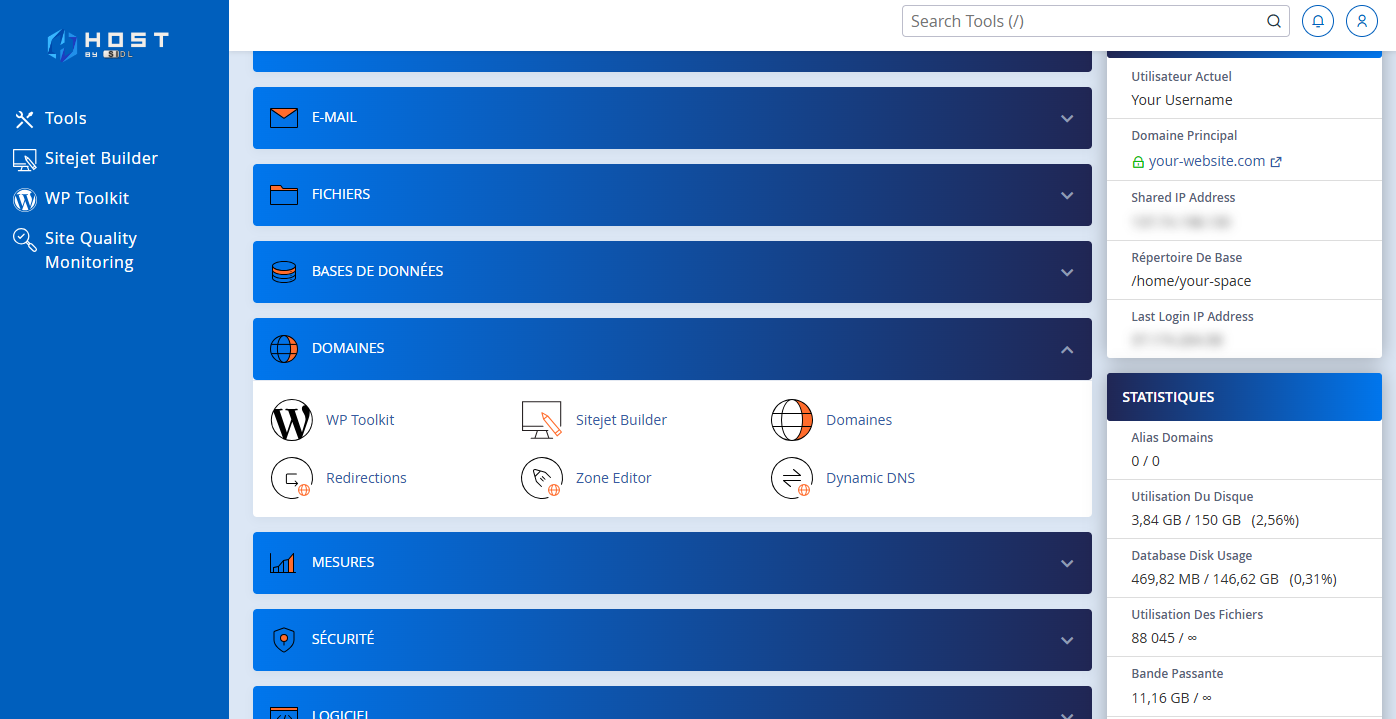1396x719 pixels.
Task: Click the MESURES chart icon
Action: coord(283,563)
